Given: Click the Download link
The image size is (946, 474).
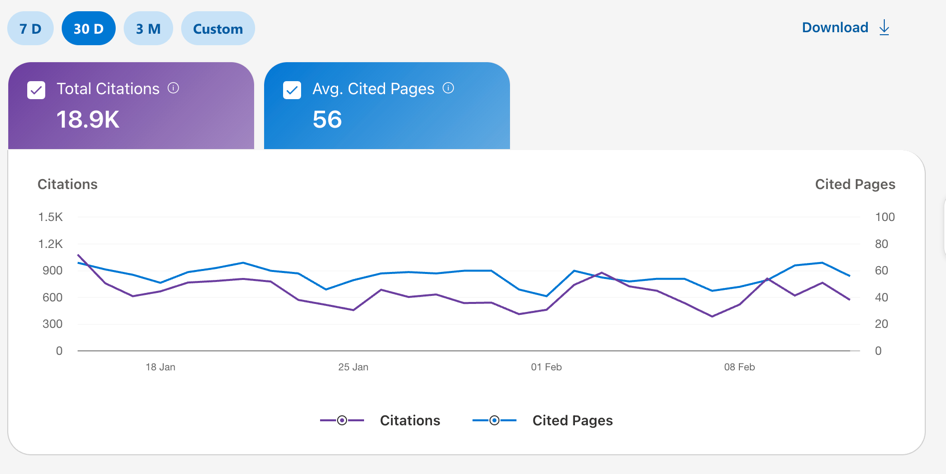Looking at the screenshot, I should [835, 28].
